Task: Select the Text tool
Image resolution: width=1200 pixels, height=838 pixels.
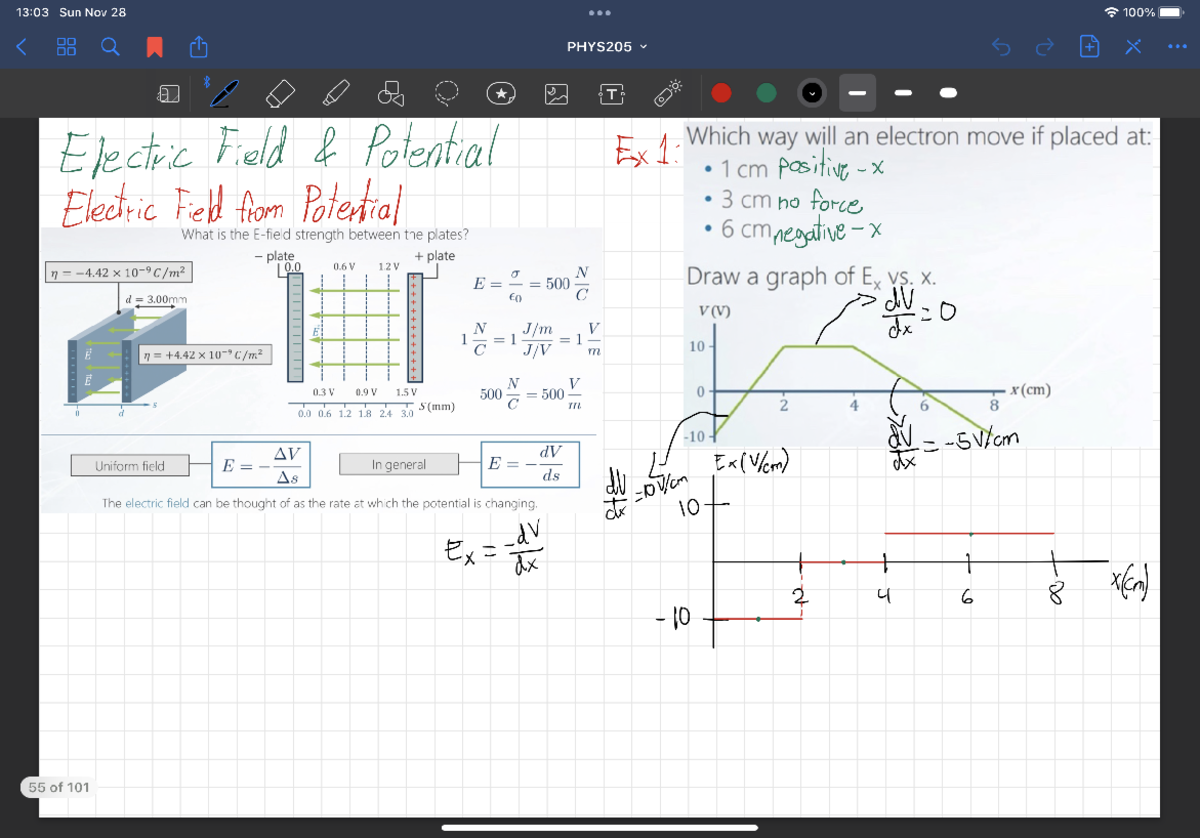Action: [x=612, y=94]
